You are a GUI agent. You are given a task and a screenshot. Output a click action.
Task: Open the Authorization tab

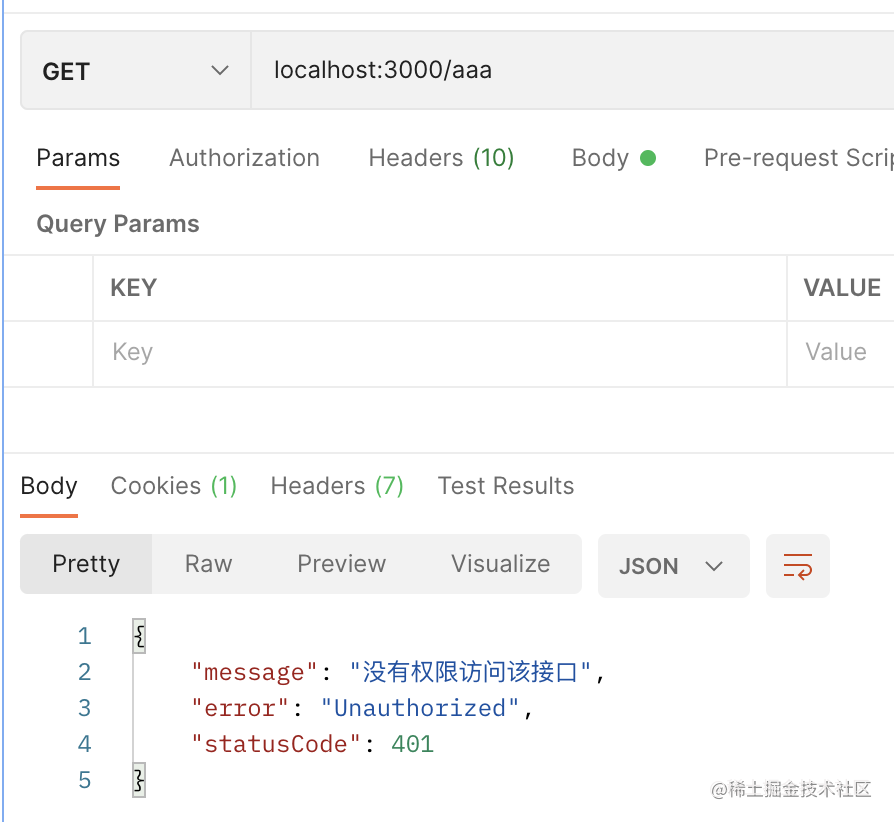(x=244, y=158)
